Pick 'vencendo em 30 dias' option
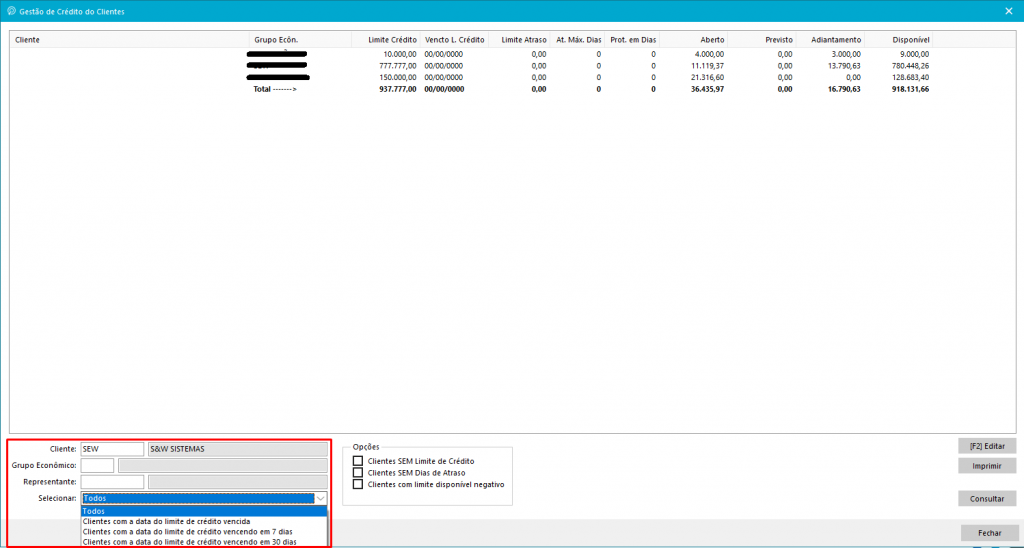The width and height of the screenshot is (1024, 548). 204,541
